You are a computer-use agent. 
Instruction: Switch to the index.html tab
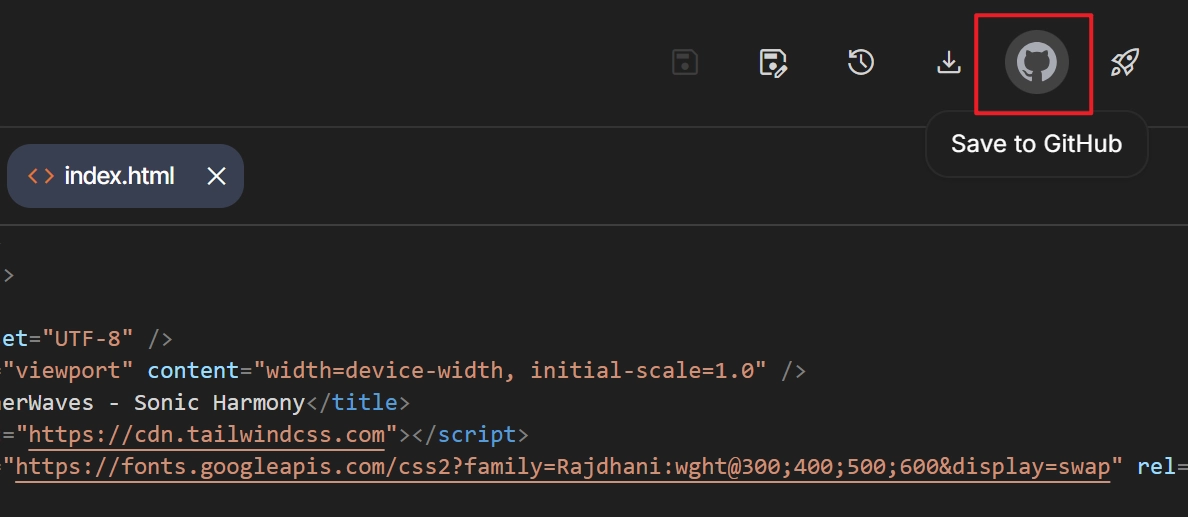click(x=119, y=177)
